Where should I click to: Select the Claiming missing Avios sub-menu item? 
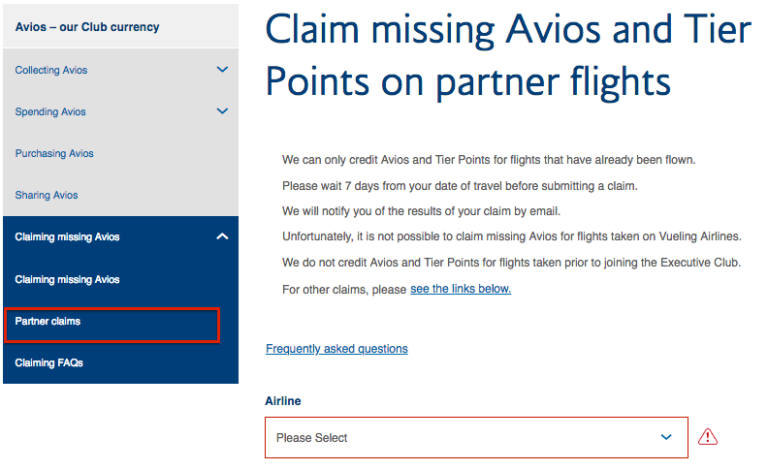pos(67,280)
